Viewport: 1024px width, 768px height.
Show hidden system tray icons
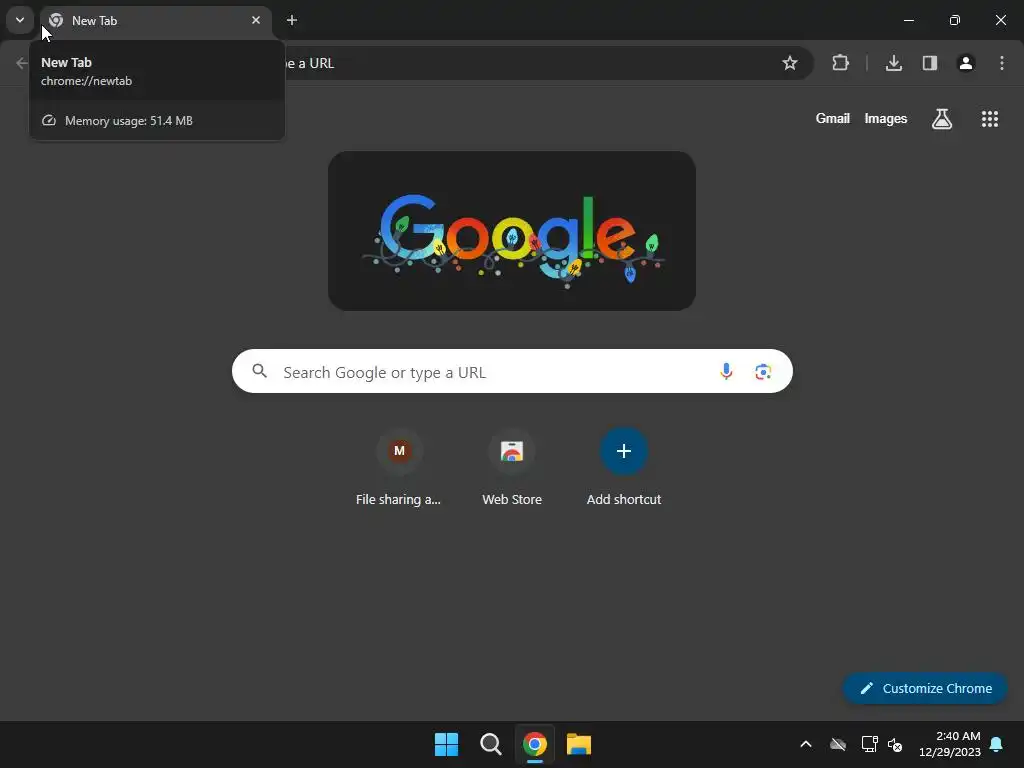coord(806,744)
